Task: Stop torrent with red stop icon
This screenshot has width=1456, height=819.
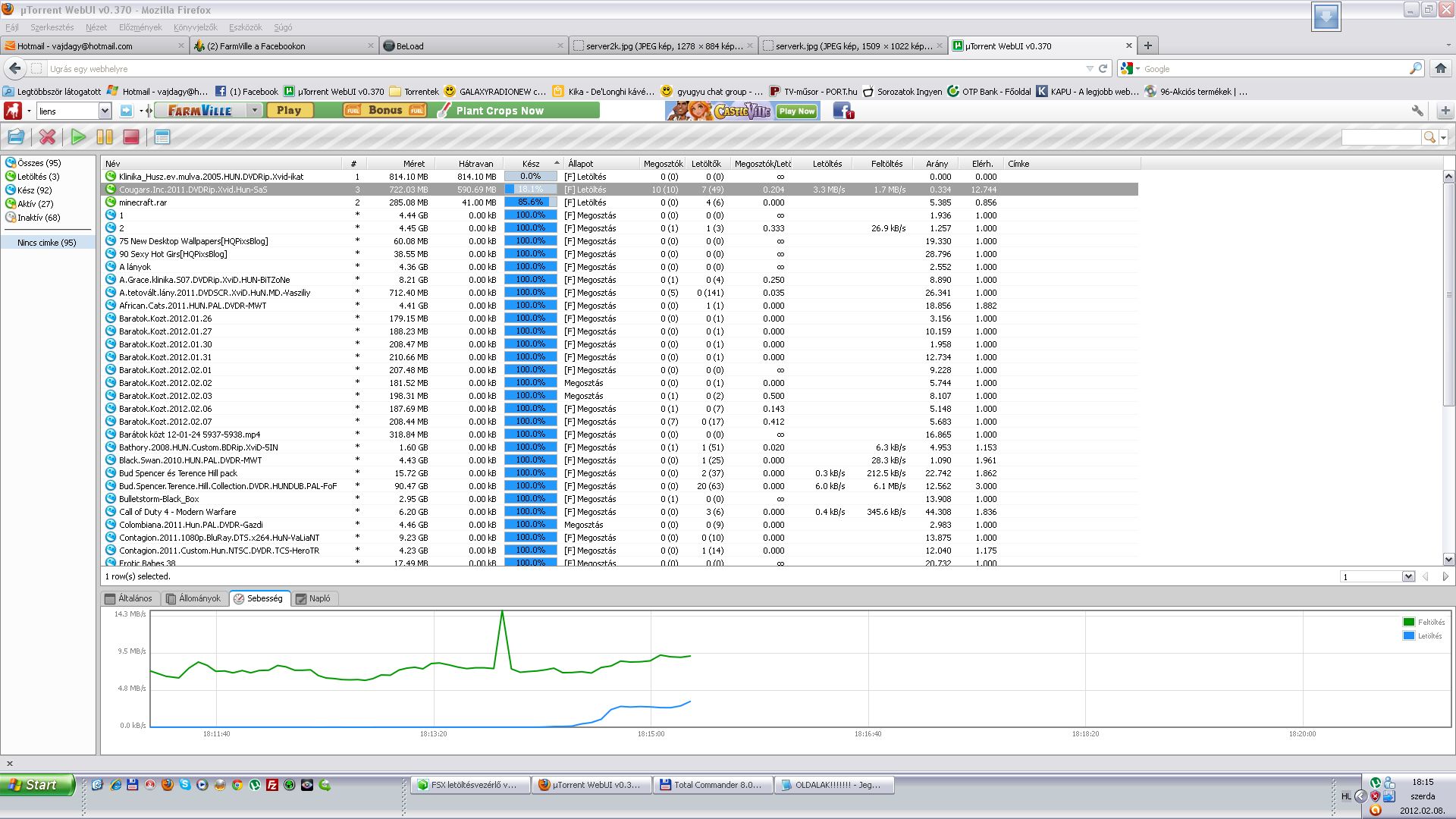Action: [x=131, y=137]
